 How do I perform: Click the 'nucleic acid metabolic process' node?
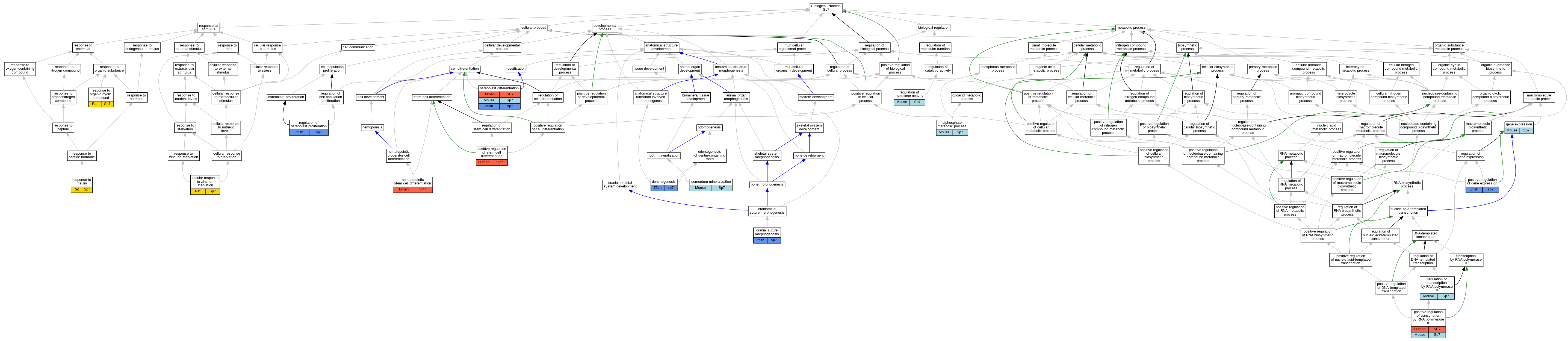click(x=1327, y=127)
